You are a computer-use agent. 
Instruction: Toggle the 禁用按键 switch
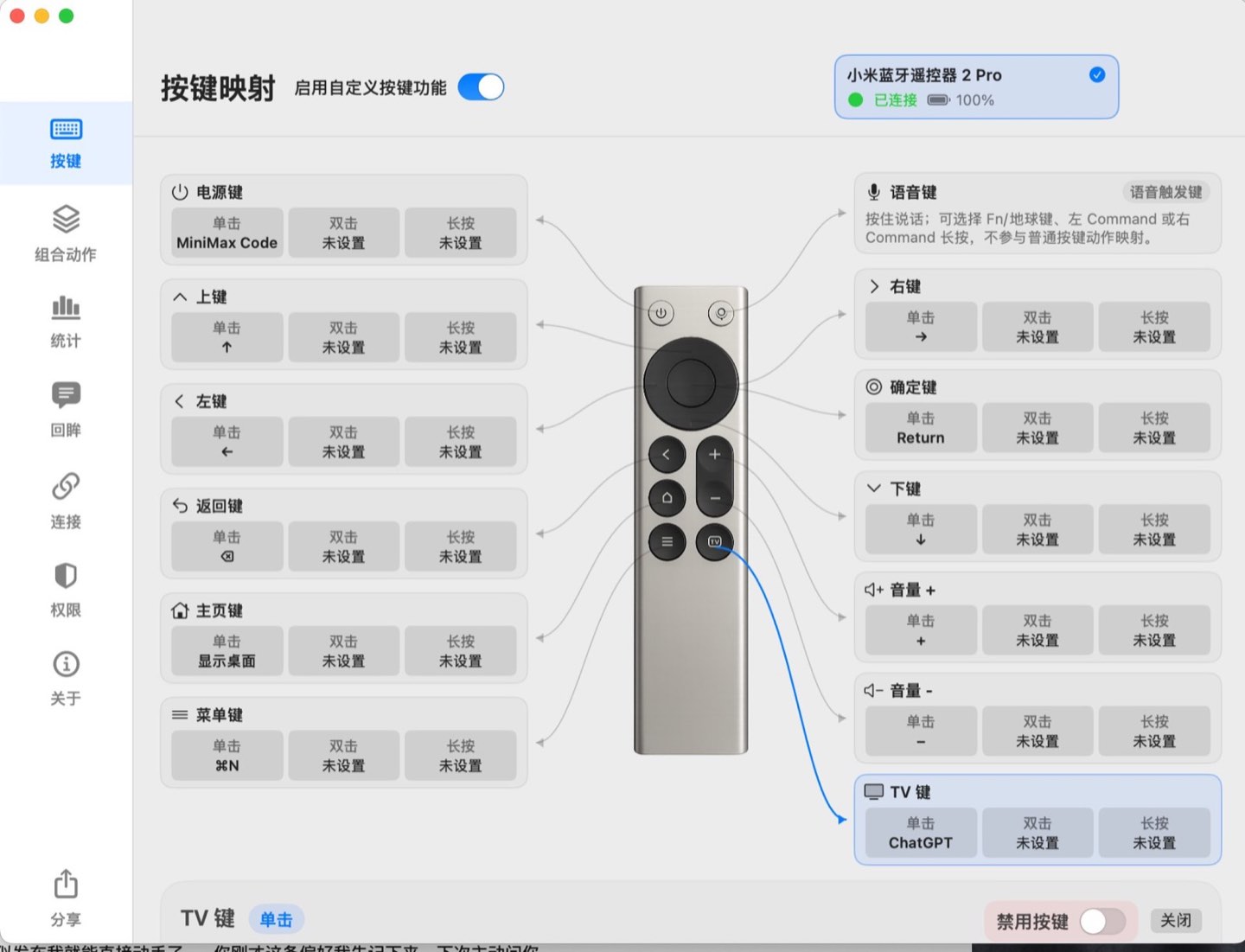[x=1102, y=921]
